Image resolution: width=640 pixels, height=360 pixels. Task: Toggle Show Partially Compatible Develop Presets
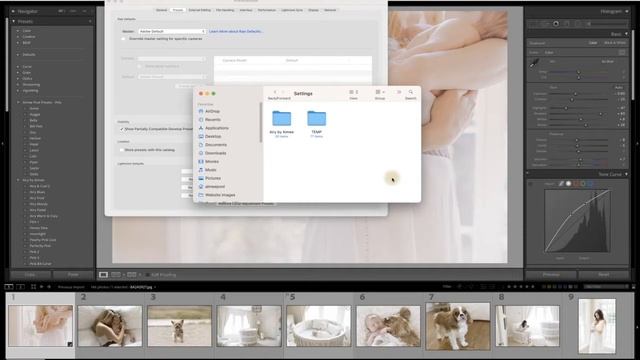(x=122, y=129)
